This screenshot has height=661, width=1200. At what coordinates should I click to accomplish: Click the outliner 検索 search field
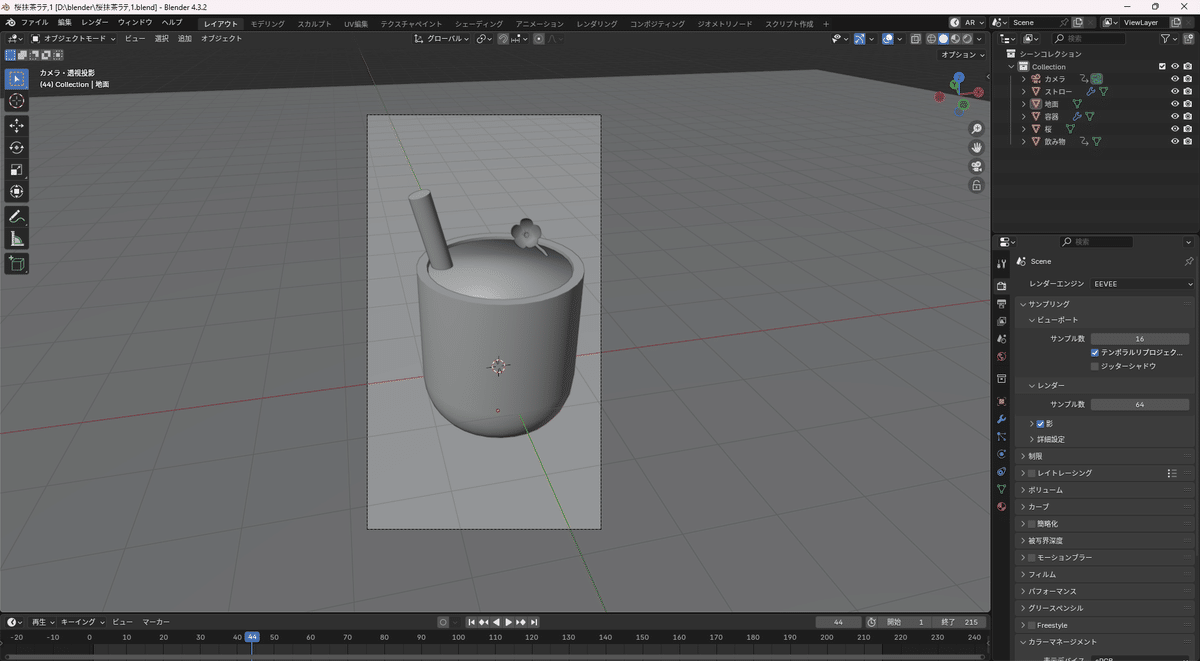(x=1091, y=39)
